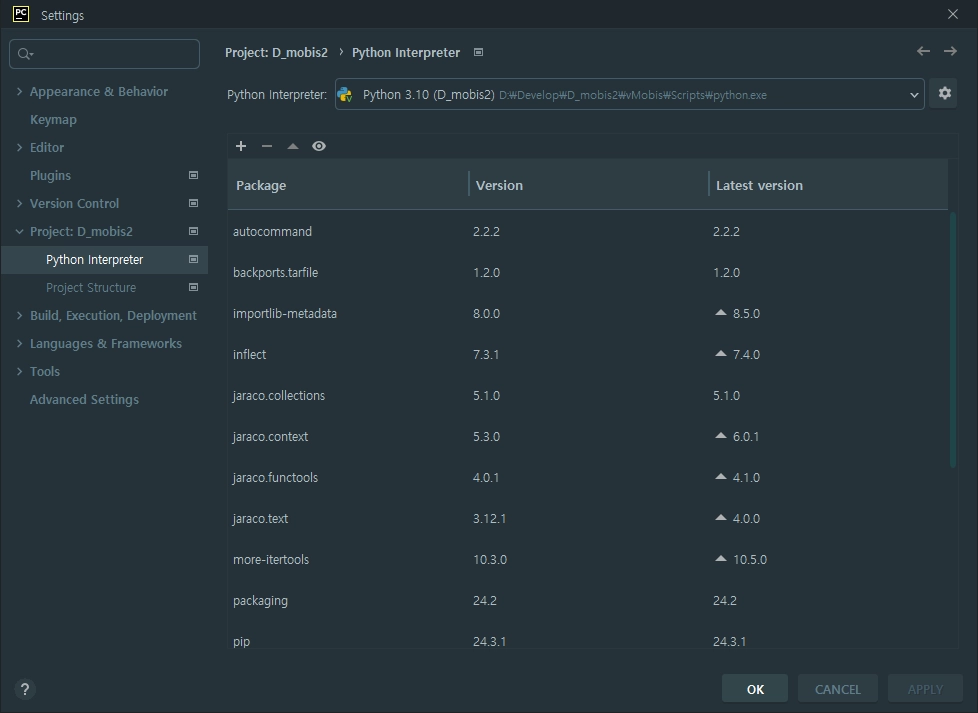Click the Latest version column header
978x713 pixels.
click(x=828, y=185)
